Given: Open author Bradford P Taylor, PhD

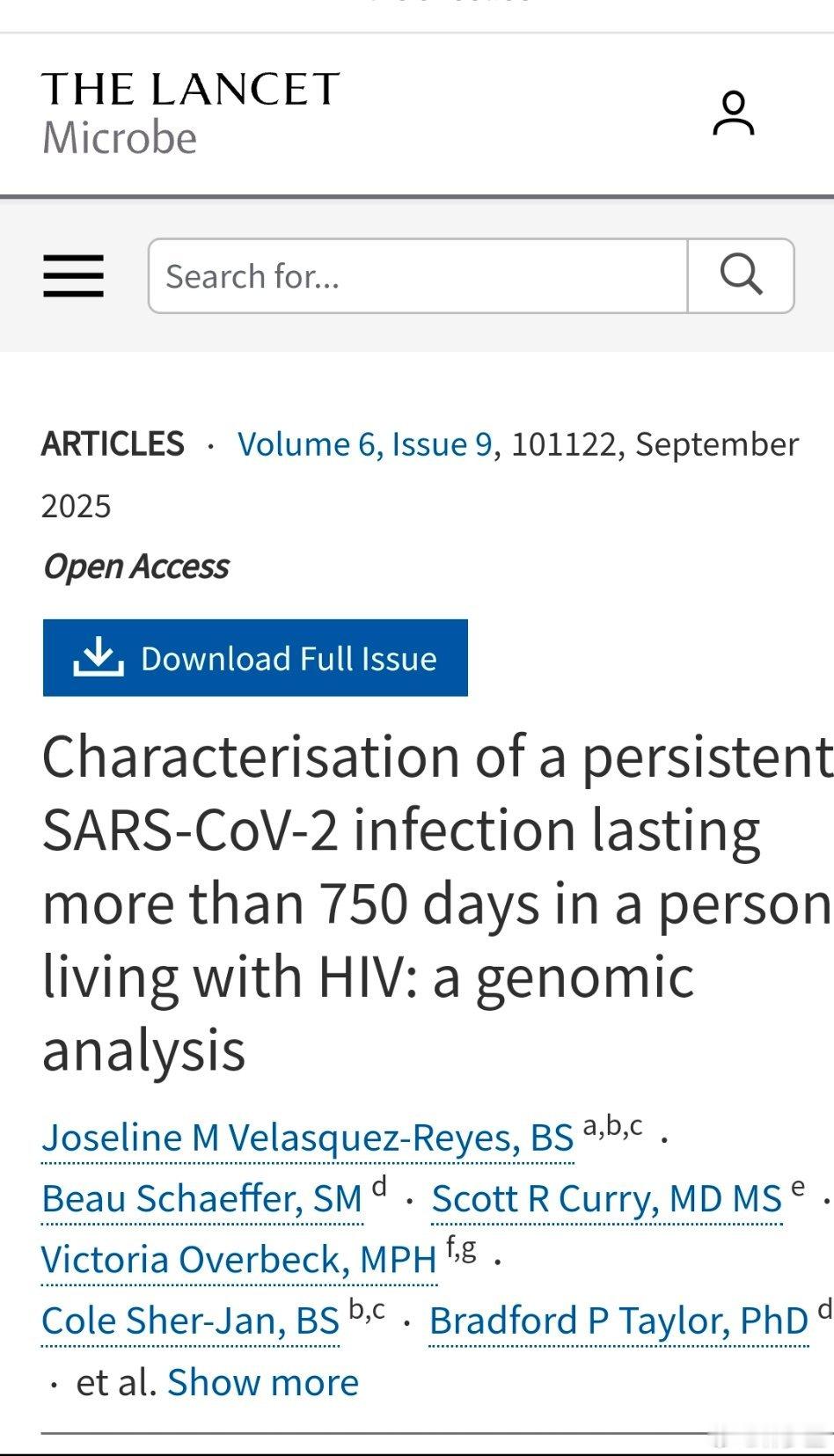Looking at the screenshot, I should point(619,1321).
